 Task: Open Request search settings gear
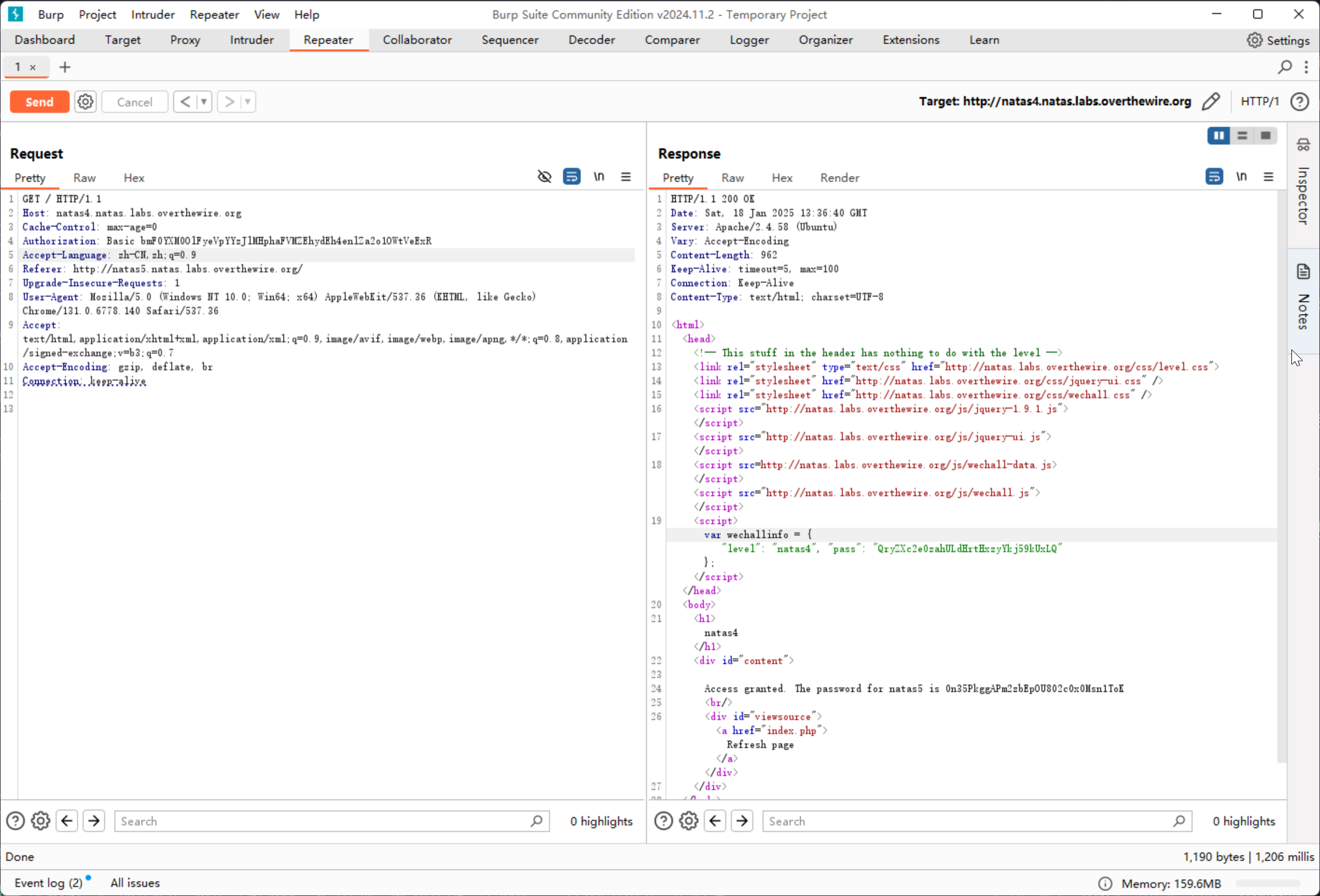click(40, 821)
